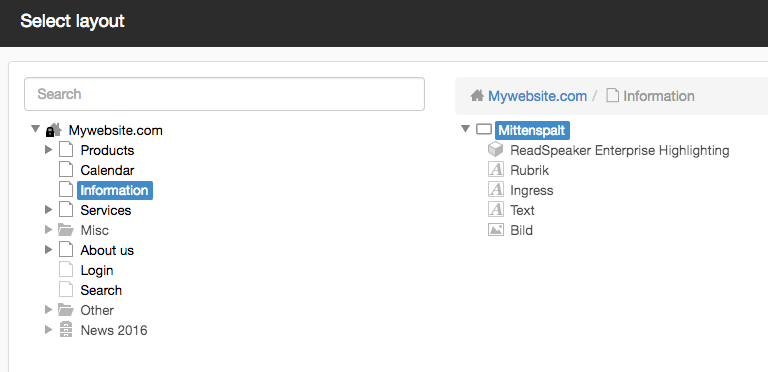Click the Text module A icon
This screenshot has width=768, height=372.
[x=496, y=210]
